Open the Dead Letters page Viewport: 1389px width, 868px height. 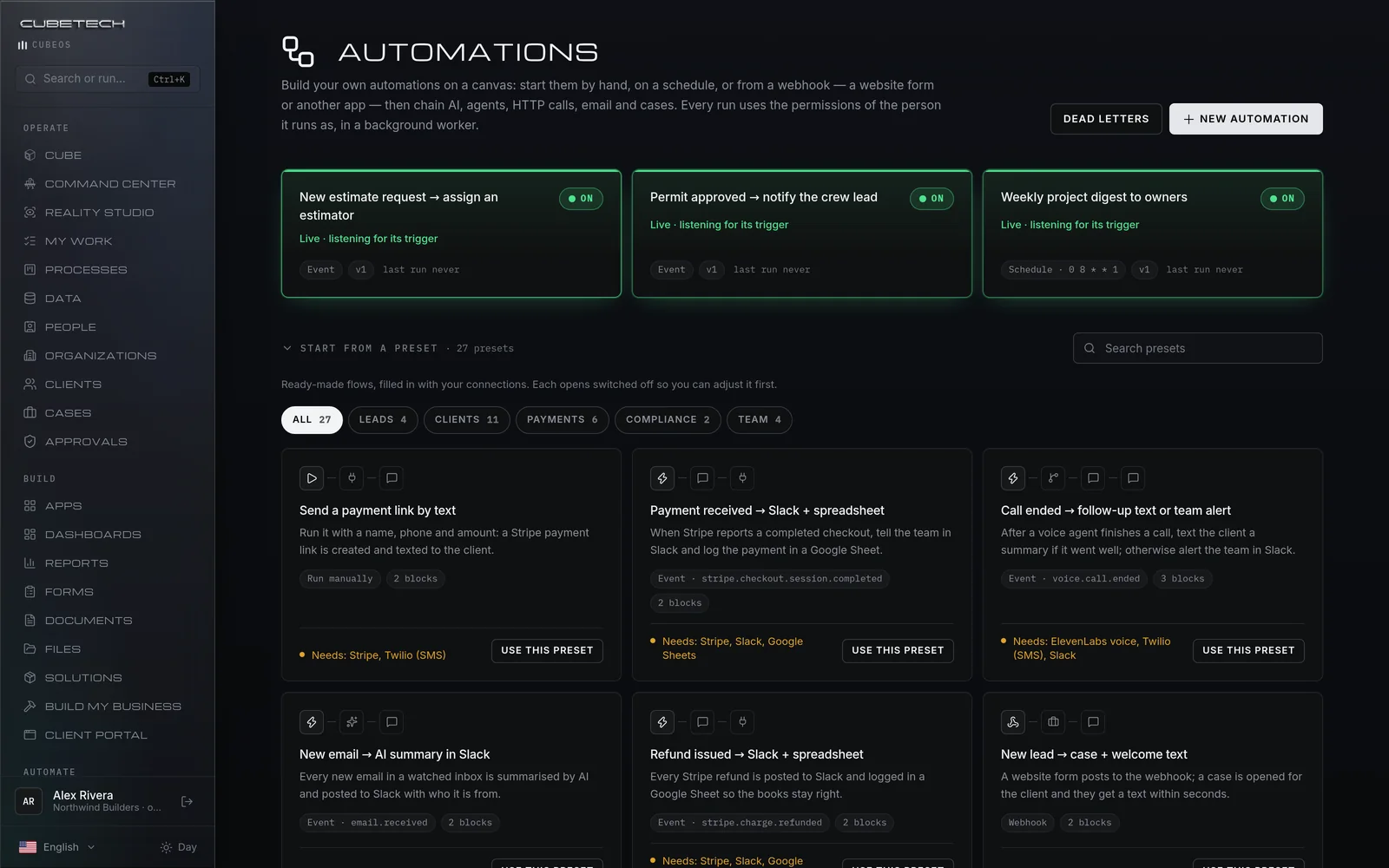[x=1106, y=119]
